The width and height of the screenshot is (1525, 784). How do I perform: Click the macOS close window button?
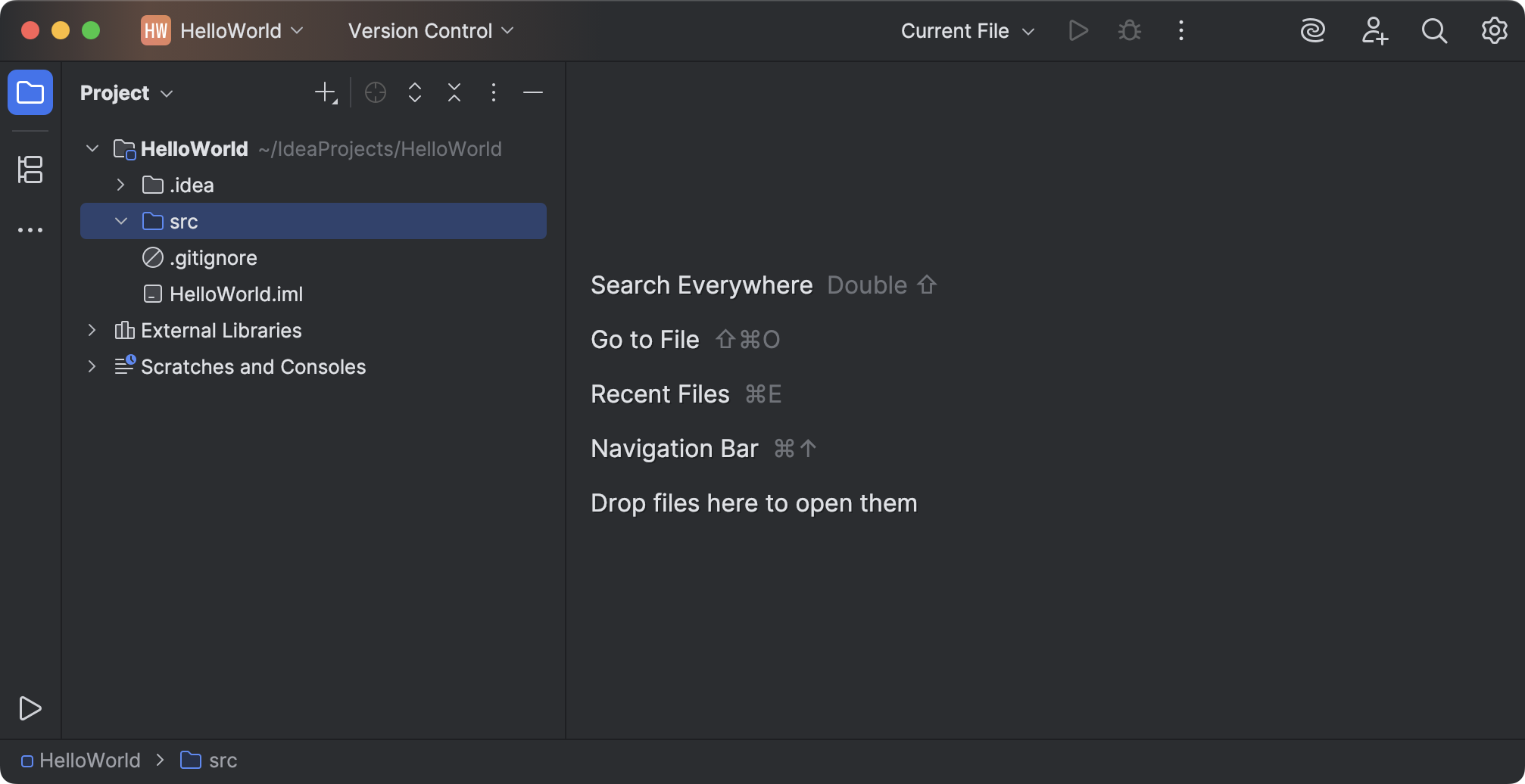[x=30, y=30]
